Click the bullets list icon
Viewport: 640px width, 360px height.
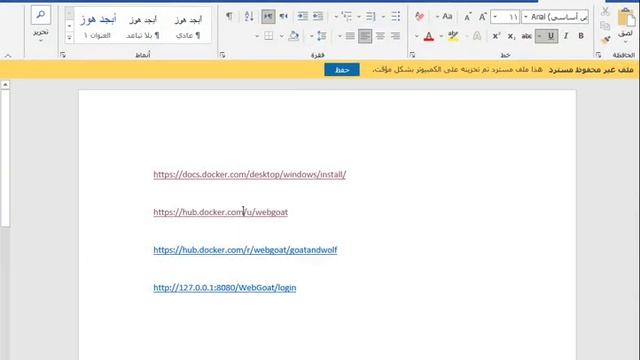396,16
